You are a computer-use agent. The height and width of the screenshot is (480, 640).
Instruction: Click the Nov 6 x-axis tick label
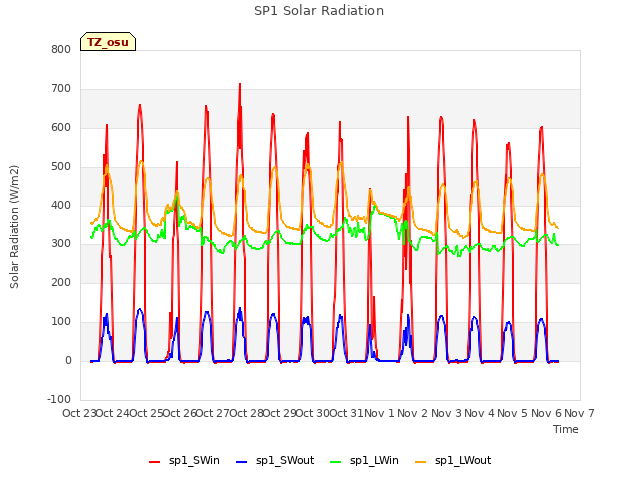click(x=546, y=413)
